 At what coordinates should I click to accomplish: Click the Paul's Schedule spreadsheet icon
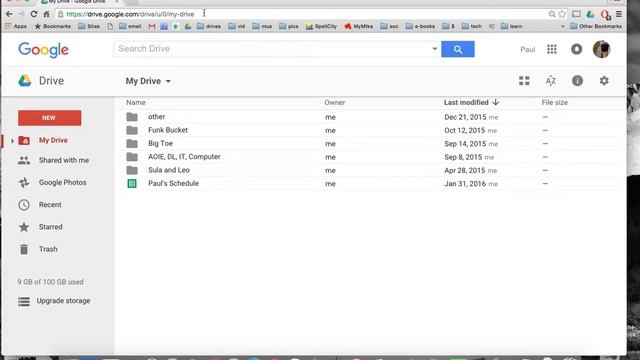pyautogui.click(x=132, y=184)
